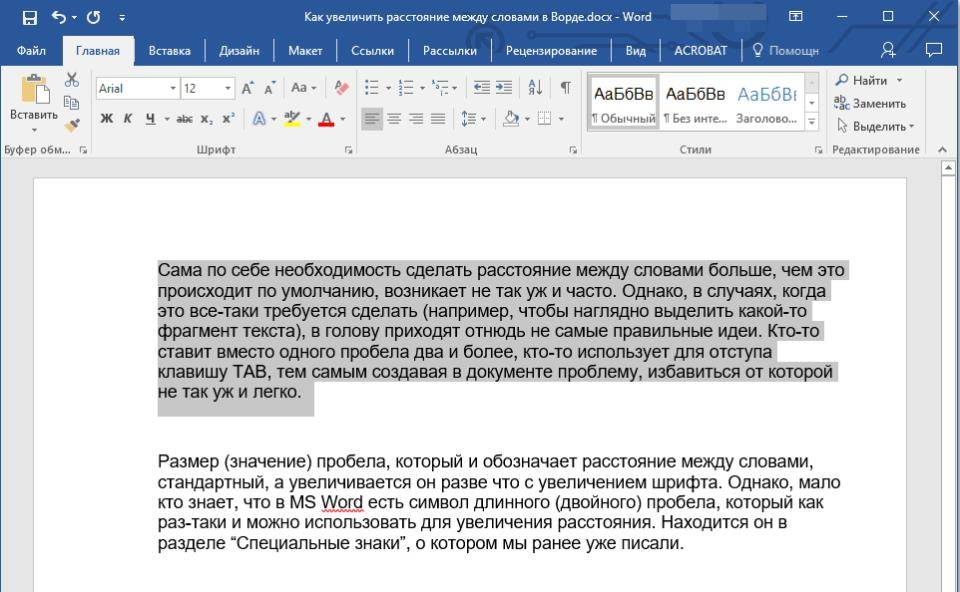The image size is (960, 592).
Task: Click the Заменить button
Action: click(870, 103)
